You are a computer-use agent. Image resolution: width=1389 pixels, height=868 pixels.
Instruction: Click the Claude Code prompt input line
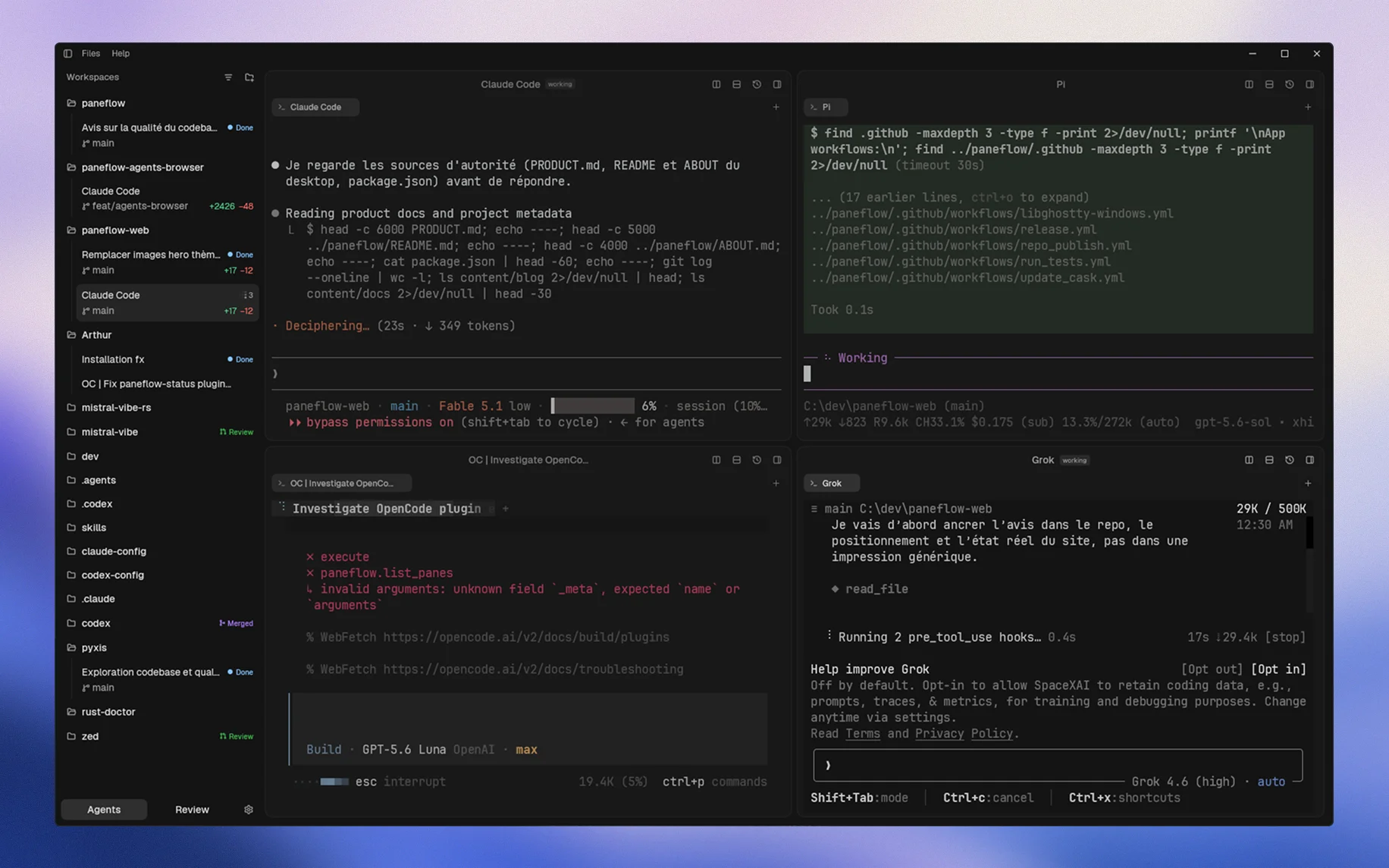526,374
